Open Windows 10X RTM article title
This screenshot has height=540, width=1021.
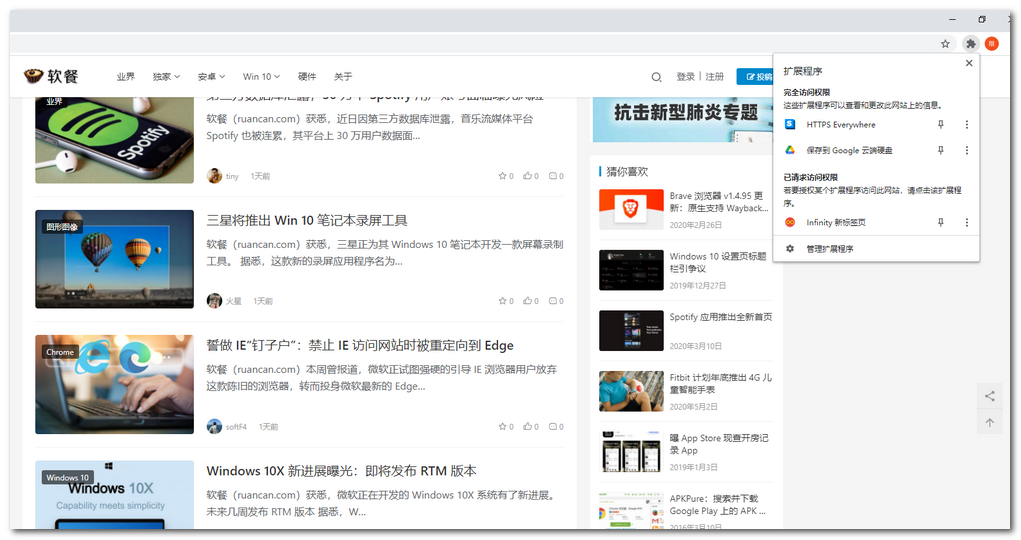[341, 471]
